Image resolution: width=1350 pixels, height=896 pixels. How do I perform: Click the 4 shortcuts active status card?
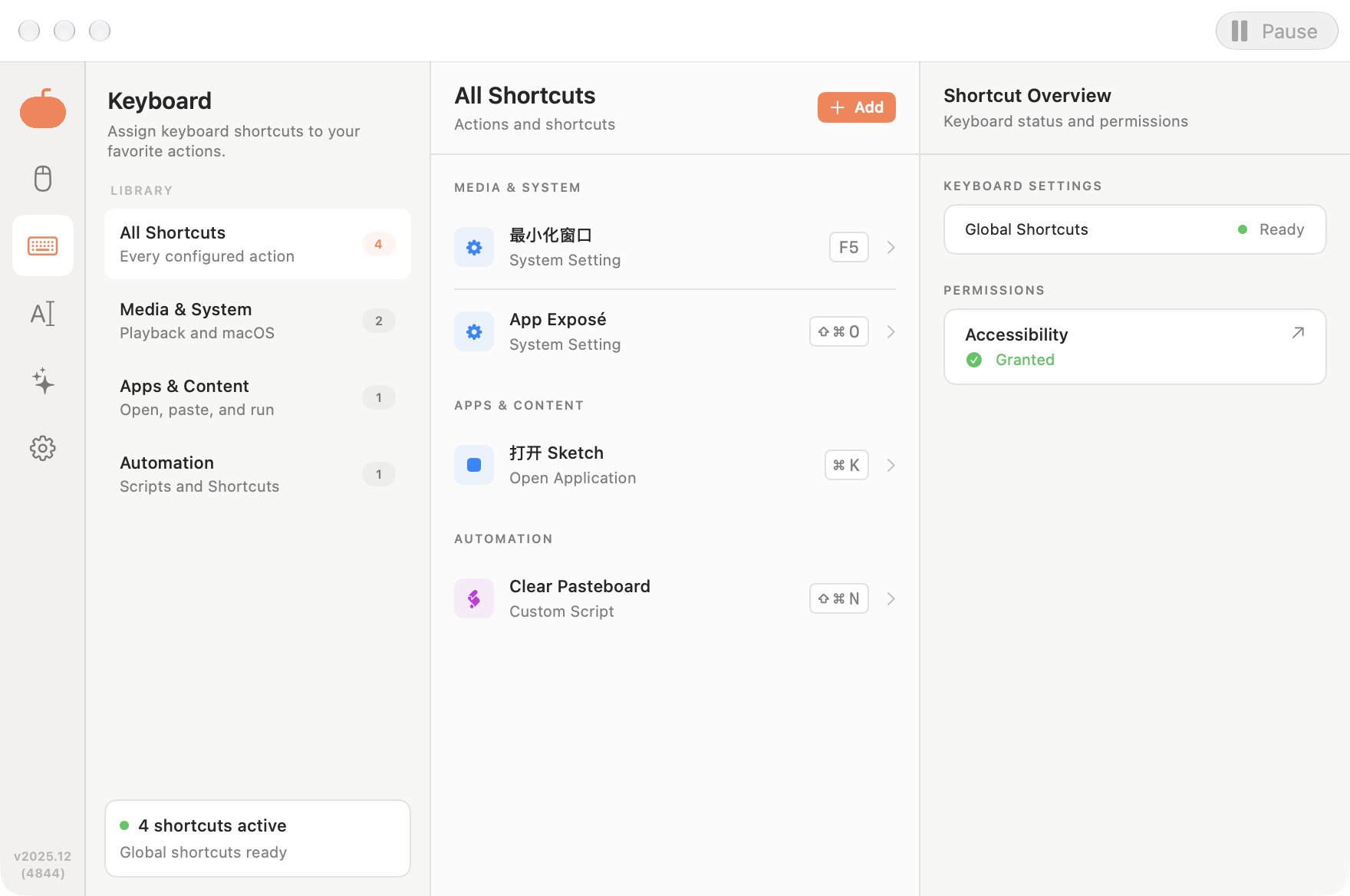(x=258, y=838)
